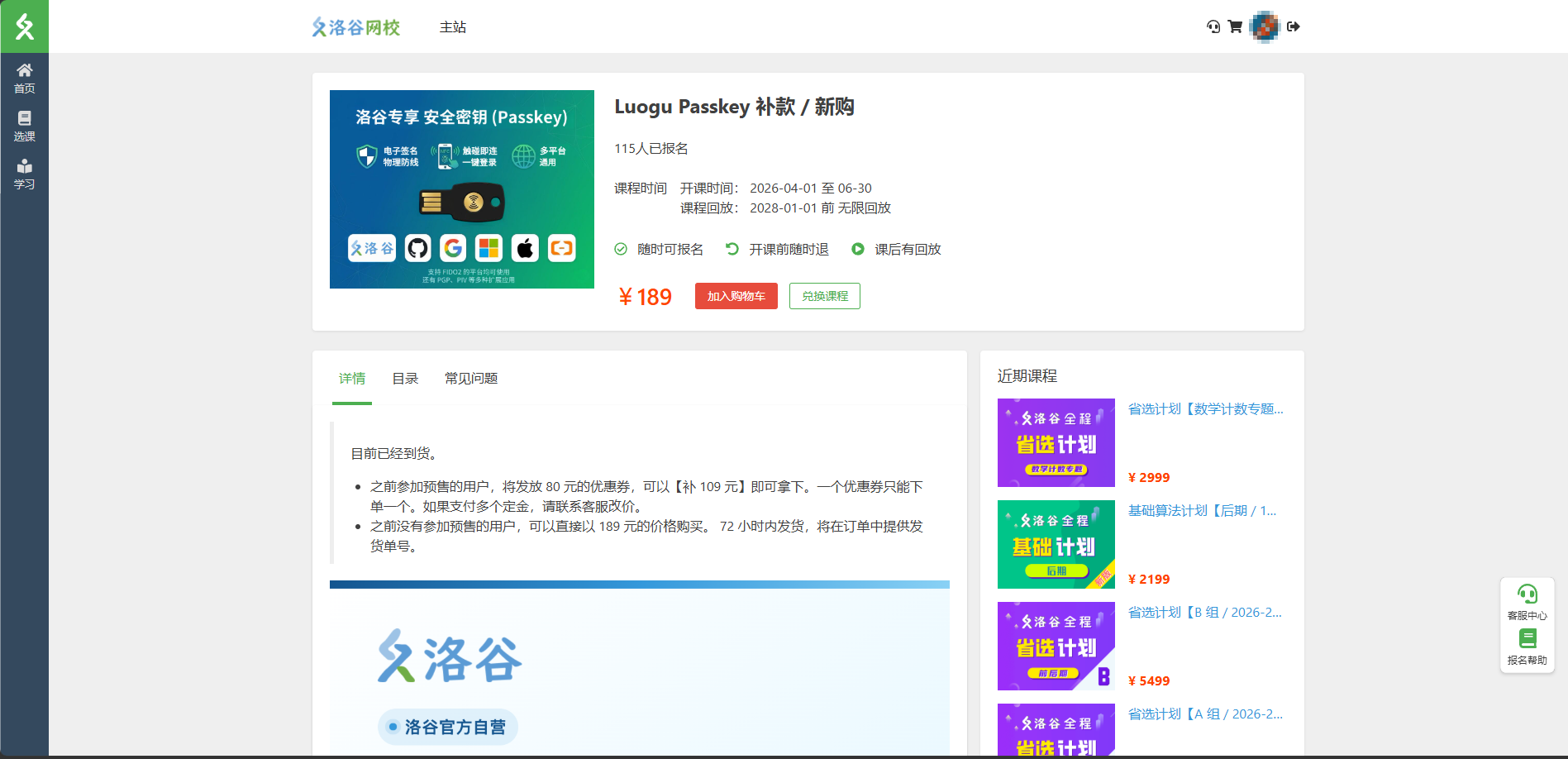Image resolution: width=1568 pixels, height=759 pixels.
Task: Click the Luogu Passkey 补款 / 新购 title
Action: [x=734, y=107]
